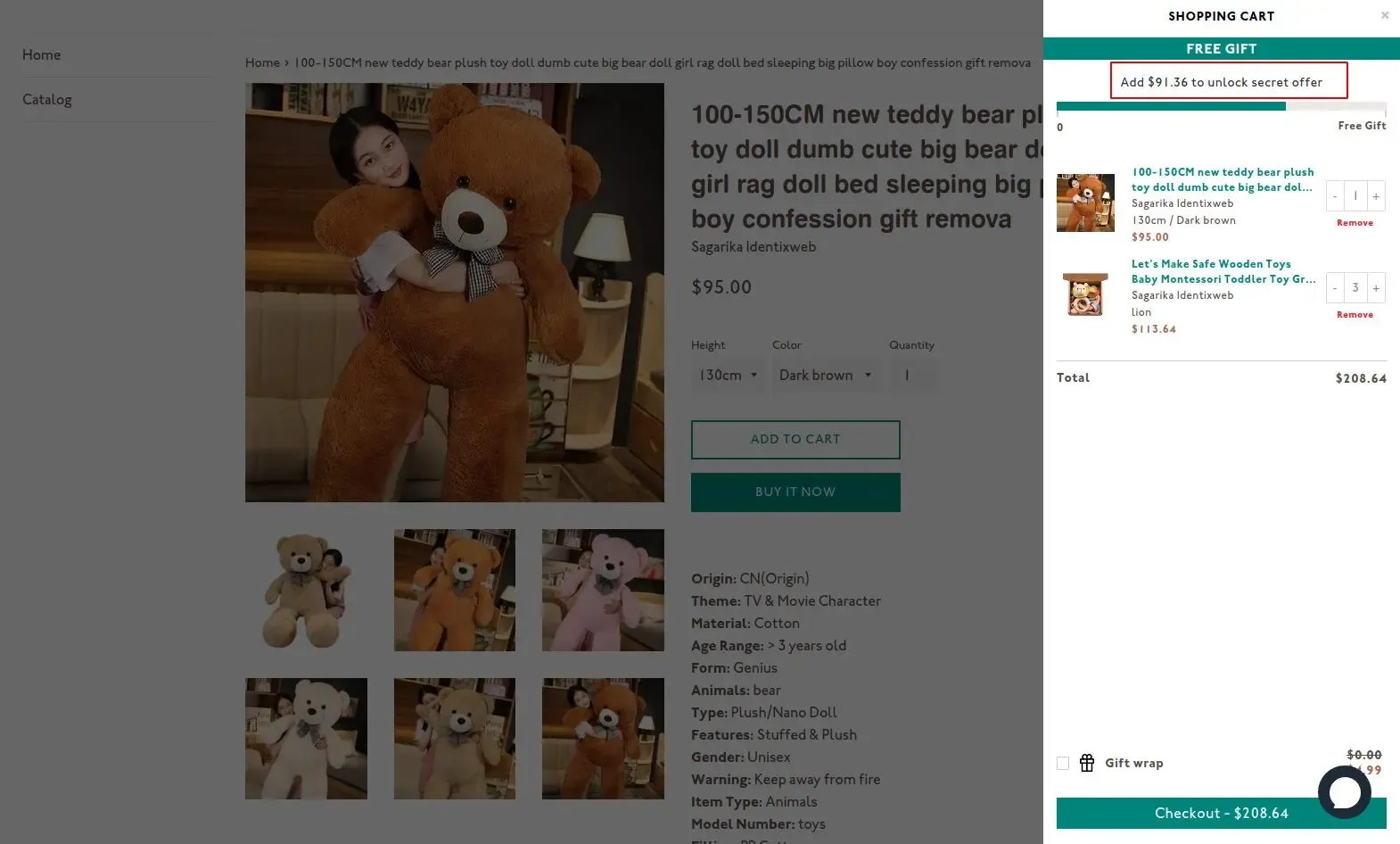Viewport: 1400px width, 844px height.
Task: Decrease Wooden Toys quantity in cart
Action: coord(1335,288)
